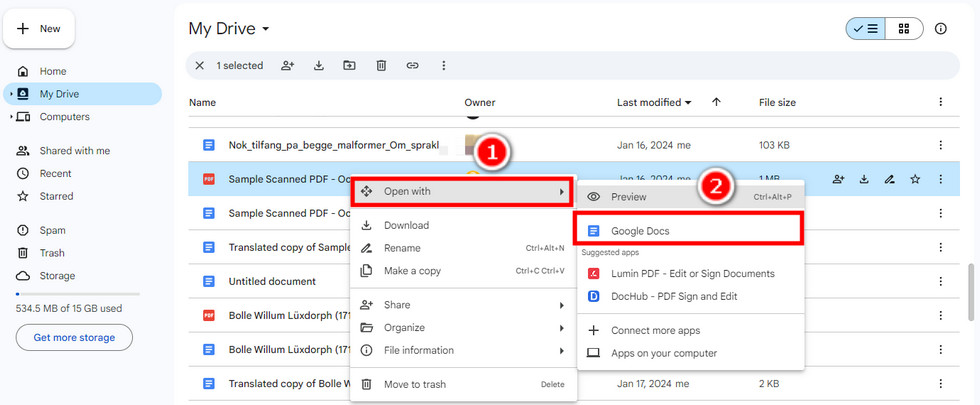Reverse sort direction with the arrow
Screen dimensions: 980x405
click(x=716, y=102)
